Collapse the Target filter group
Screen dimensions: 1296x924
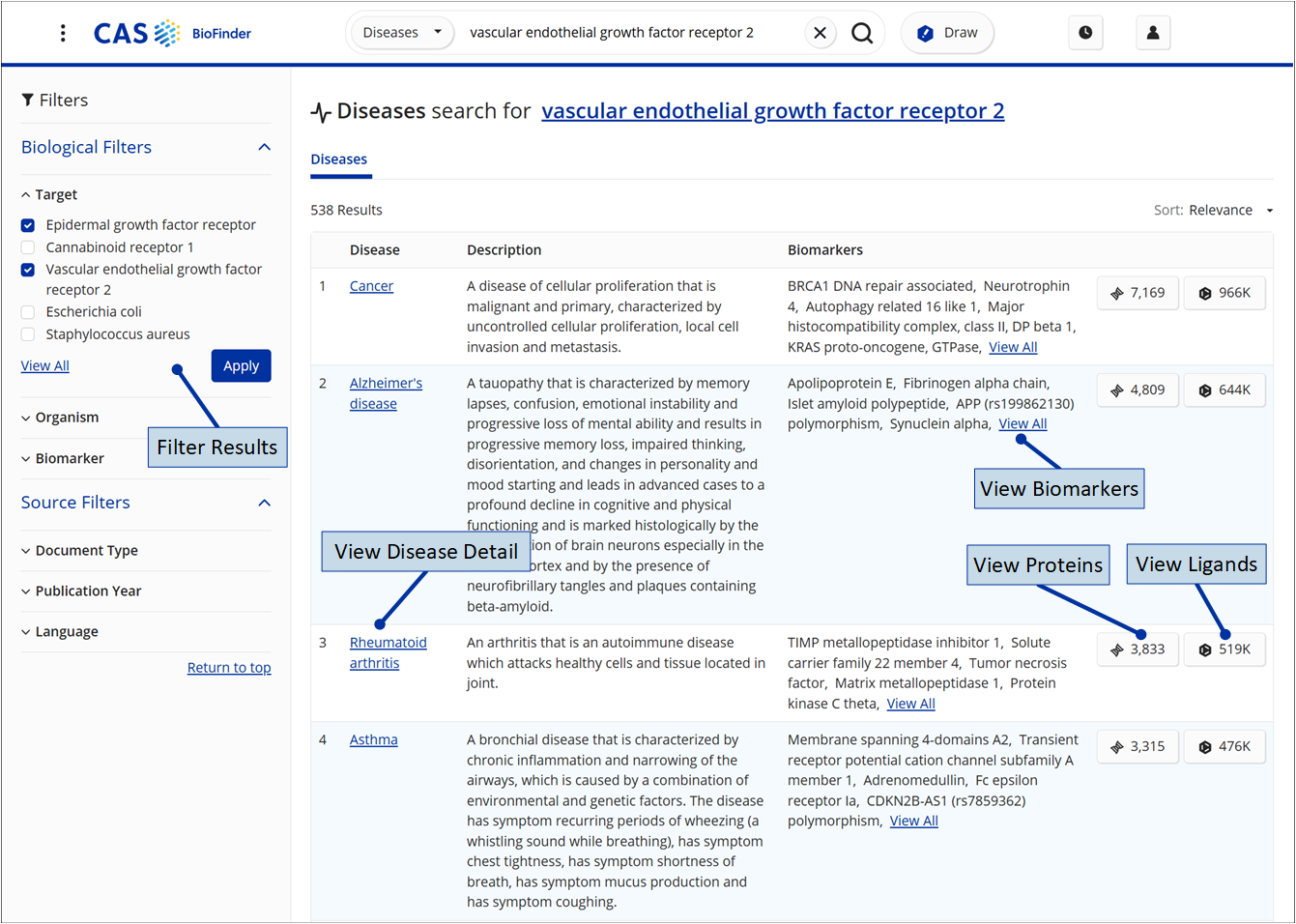(49, 195)
